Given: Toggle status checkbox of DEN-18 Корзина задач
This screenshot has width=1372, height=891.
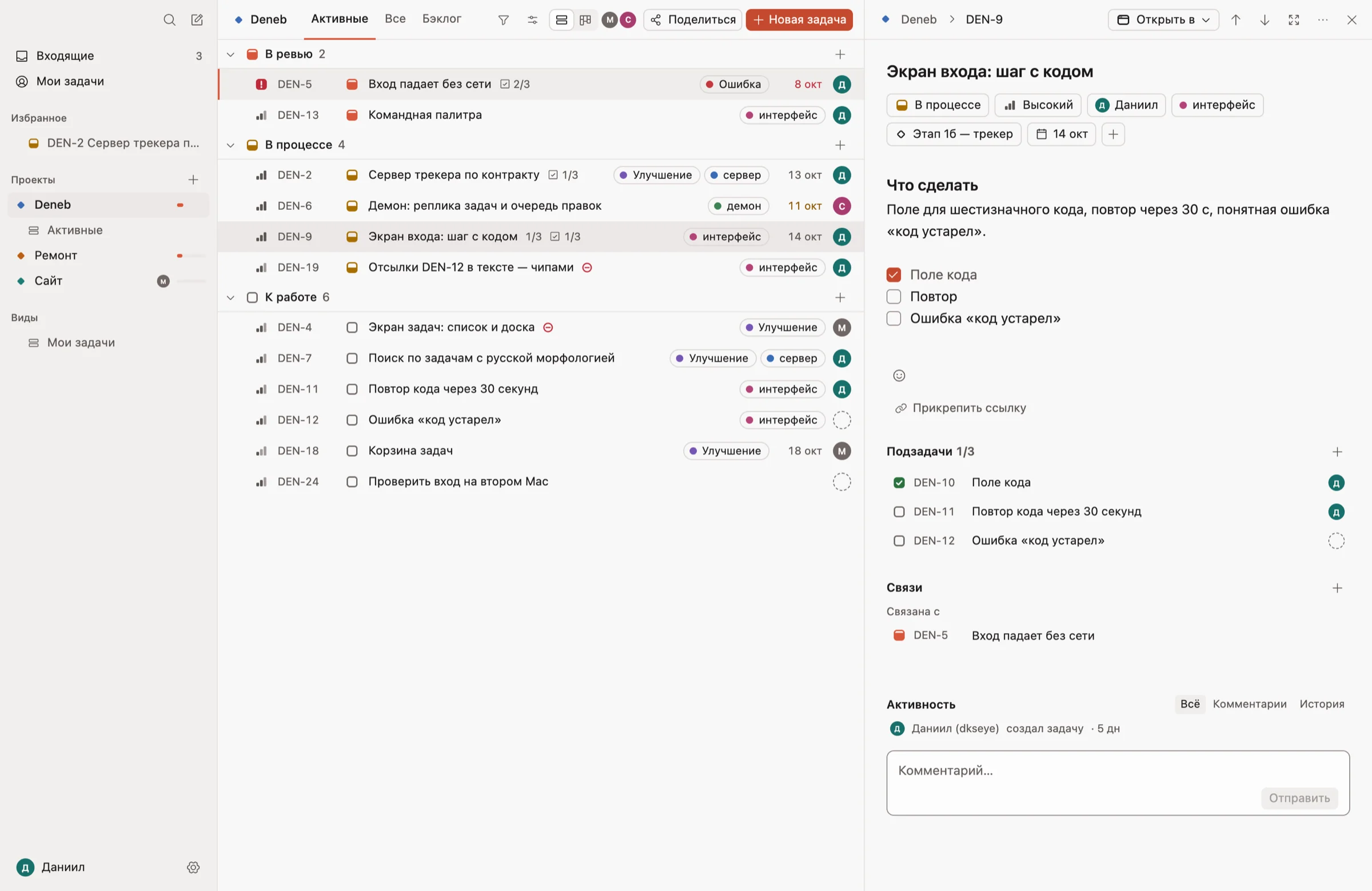Looking at the screenshot, I should coord(352,451).
